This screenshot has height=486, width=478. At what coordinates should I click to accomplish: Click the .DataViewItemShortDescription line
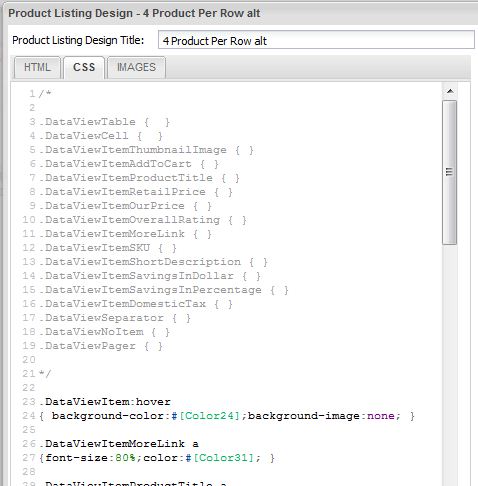click(x=153, y=262)
